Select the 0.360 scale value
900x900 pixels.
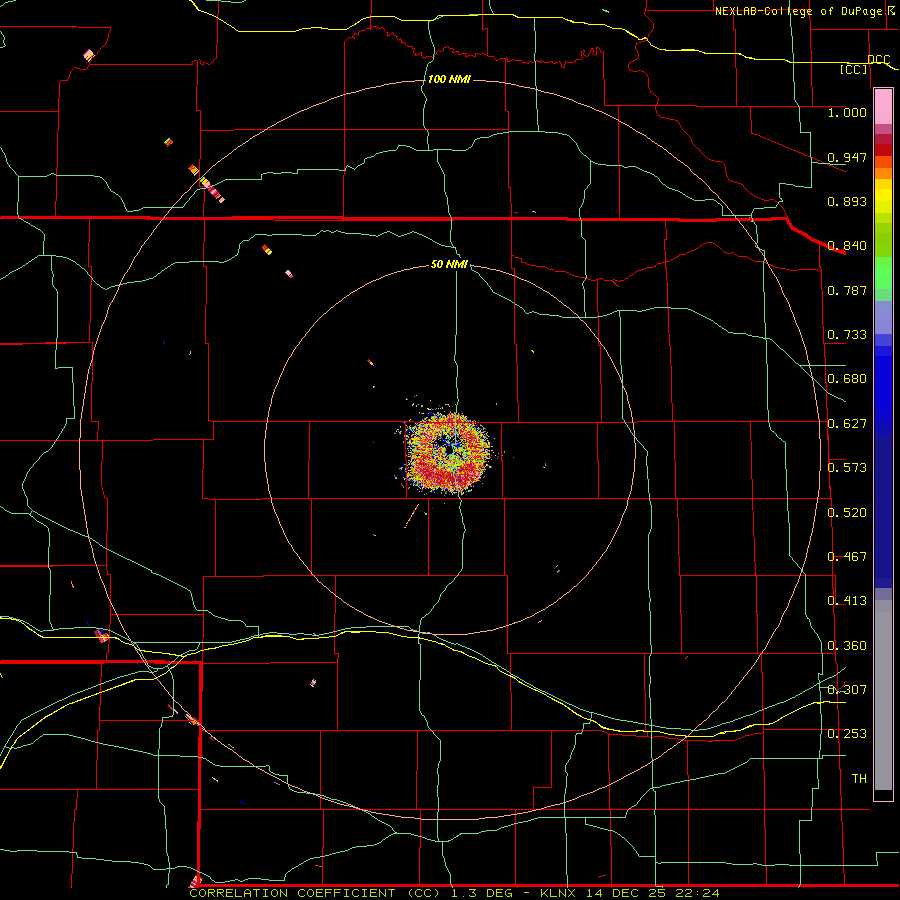click(847, 646)
